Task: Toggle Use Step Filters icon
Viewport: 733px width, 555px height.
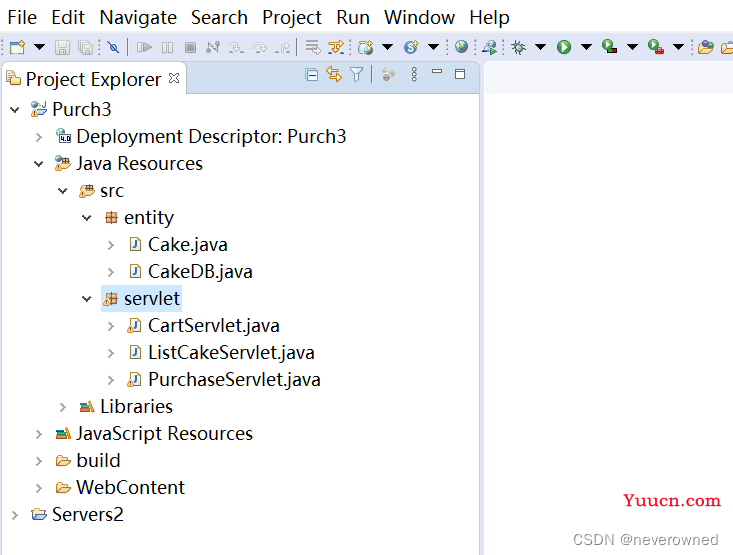Action: tap(336, 47)
